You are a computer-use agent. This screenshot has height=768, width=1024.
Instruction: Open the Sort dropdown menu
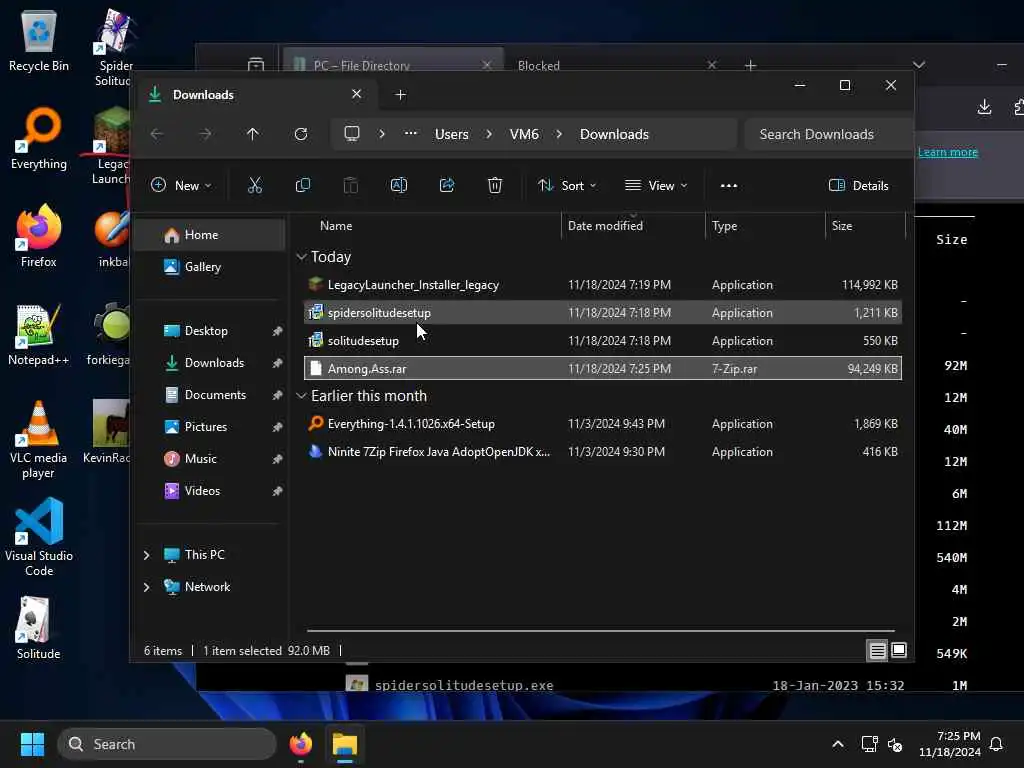click(x=567, y=185)
